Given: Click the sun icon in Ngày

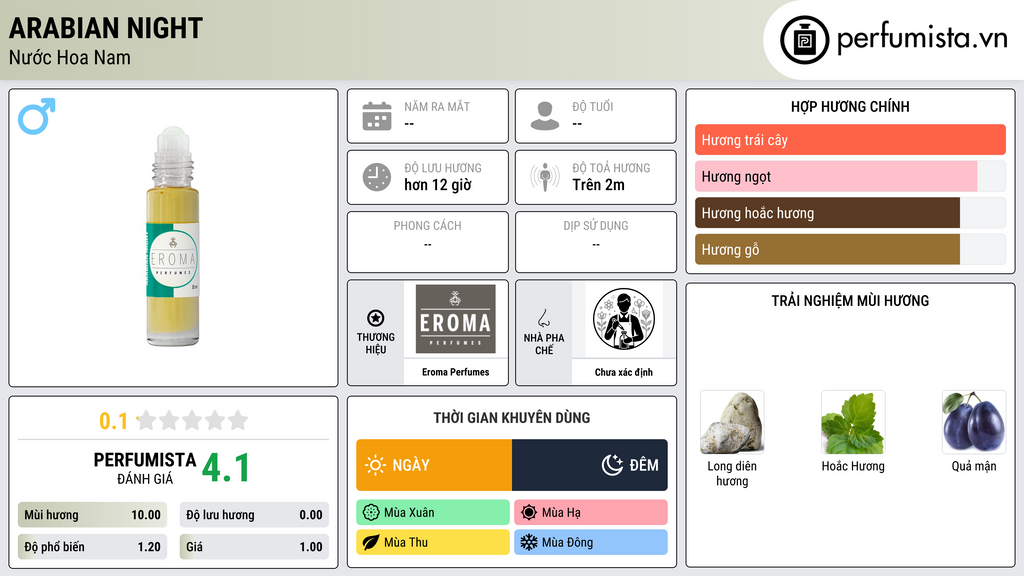Looking at the screenshot, I should coord(375,465).
